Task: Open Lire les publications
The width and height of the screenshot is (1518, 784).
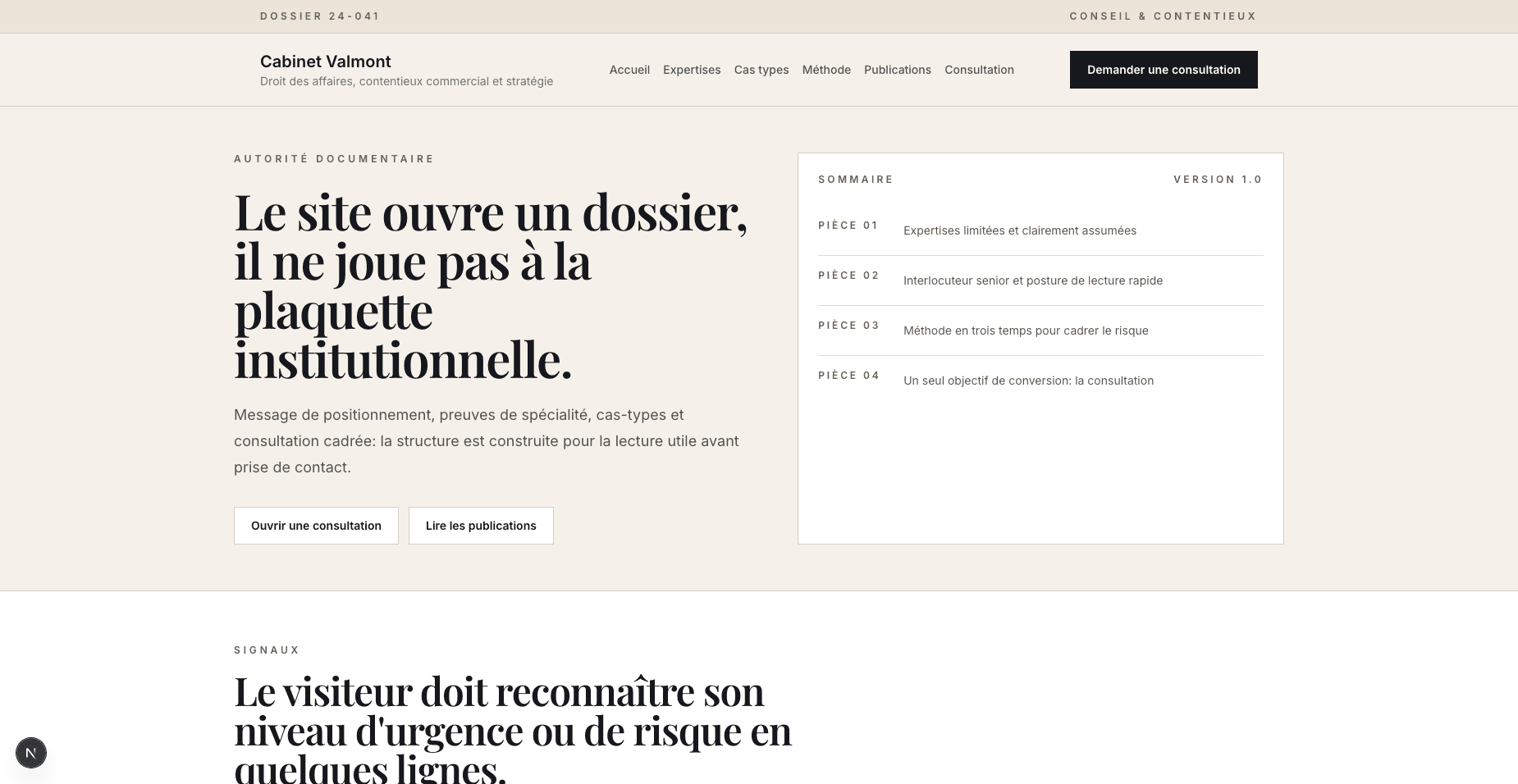Action: tap(481, 526)
